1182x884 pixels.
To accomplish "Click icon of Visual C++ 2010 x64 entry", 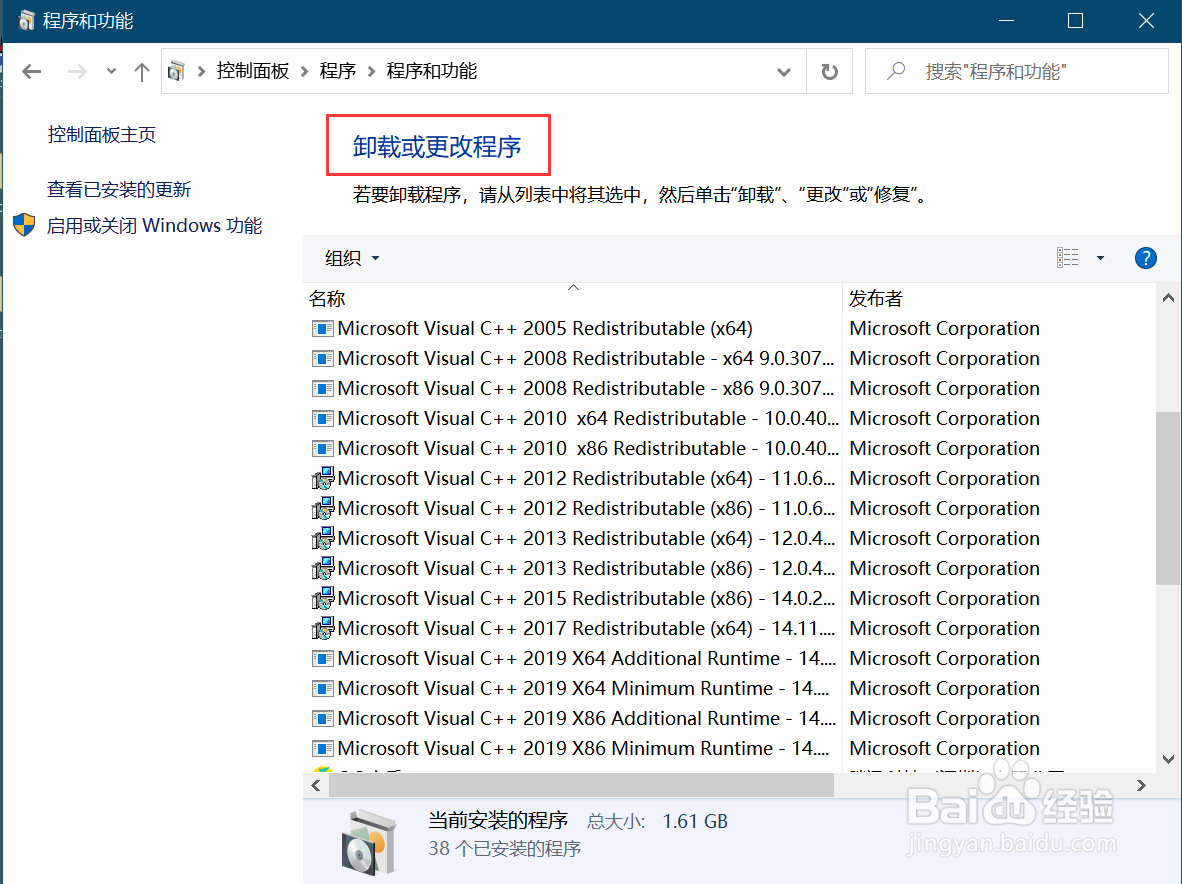I will (x=323, y=418).
